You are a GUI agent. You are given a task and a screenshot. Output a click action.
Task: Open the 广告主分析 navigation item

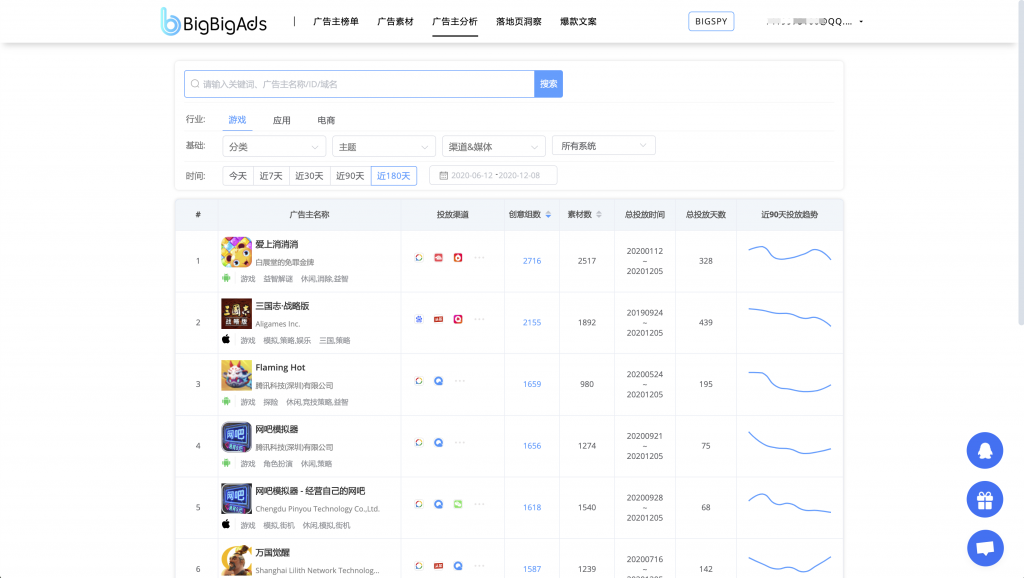click(x=455, y=22)
